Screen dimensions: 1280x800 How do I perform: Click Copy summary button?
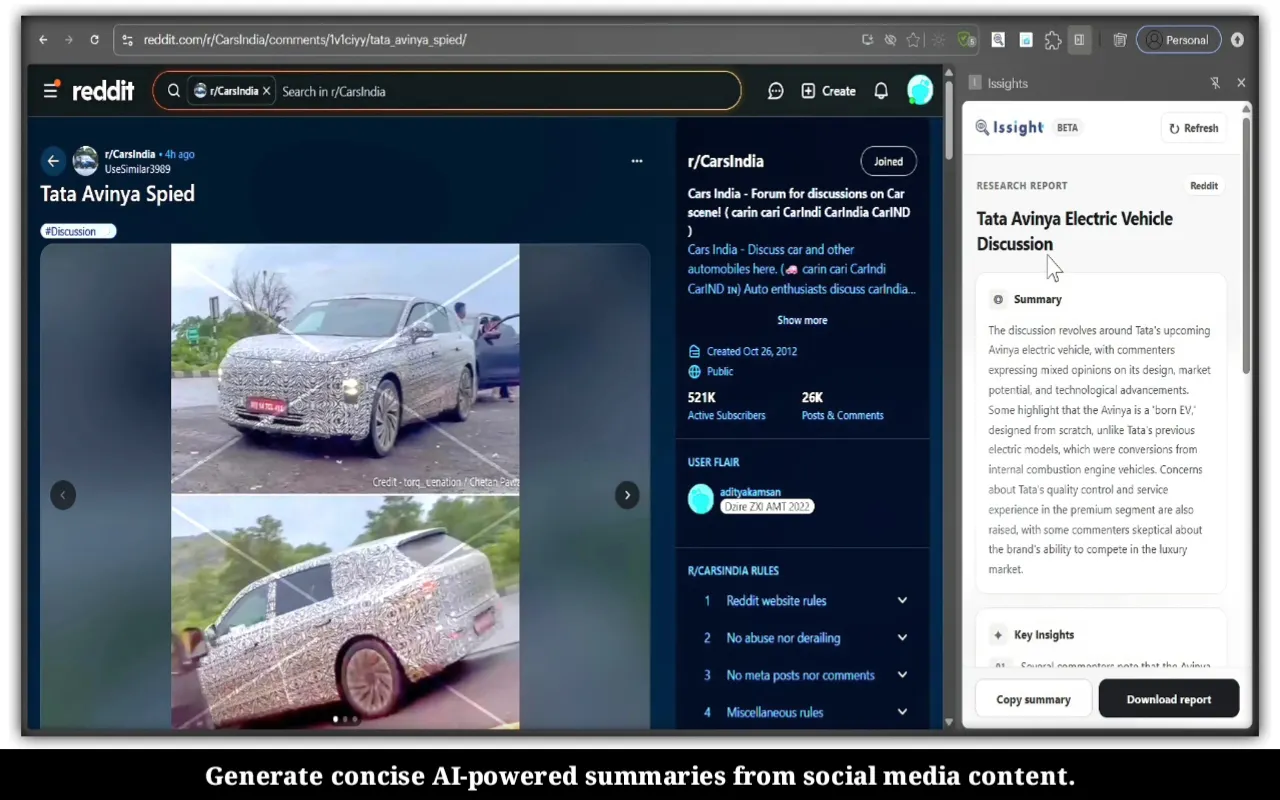pos(1033,699)
